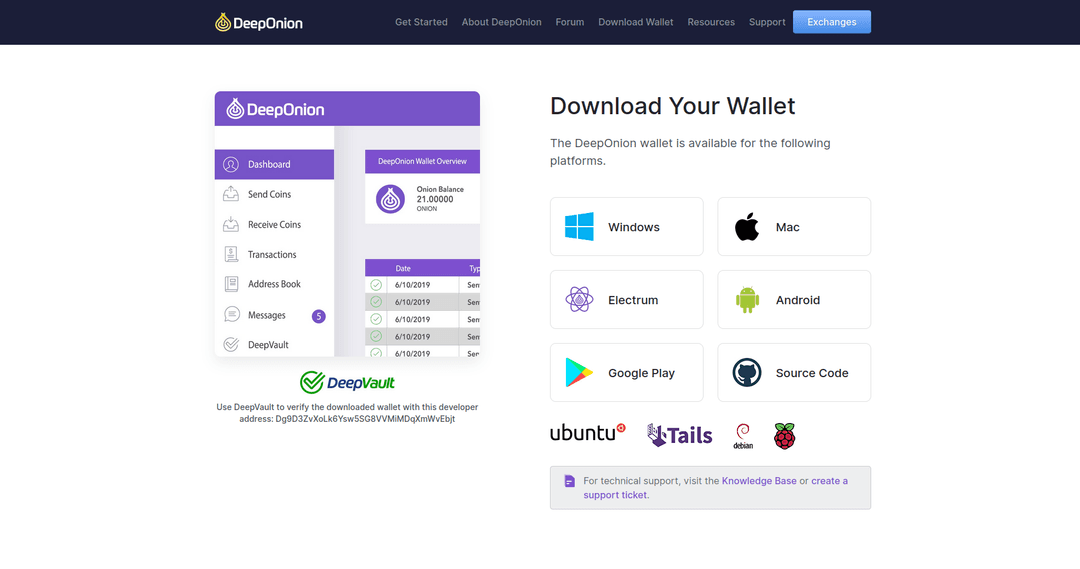This screenshot has width=1080, height=569.
Task: Select the Windows wallet download label
Action: click(x=634, y=227)
